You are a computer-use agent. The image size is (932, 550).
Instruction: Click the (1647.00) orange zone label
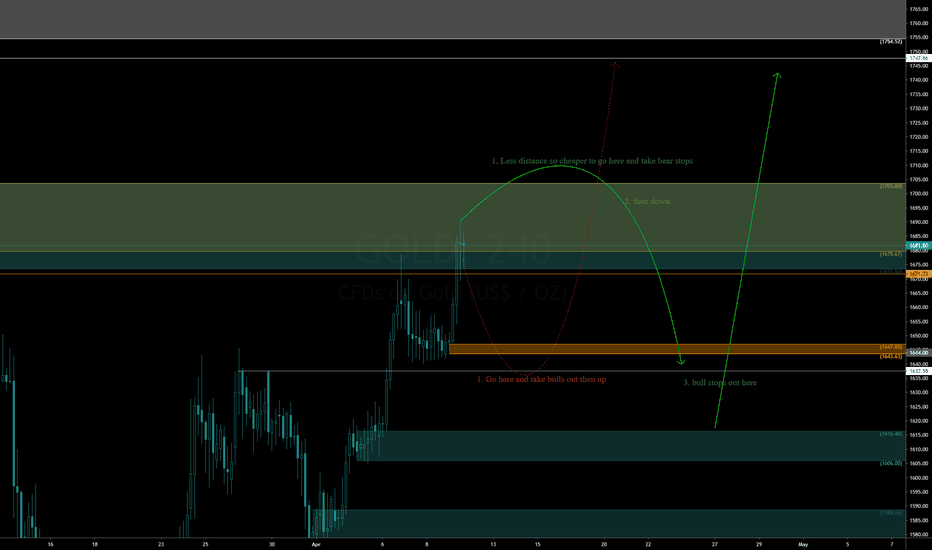click(891, 347)
